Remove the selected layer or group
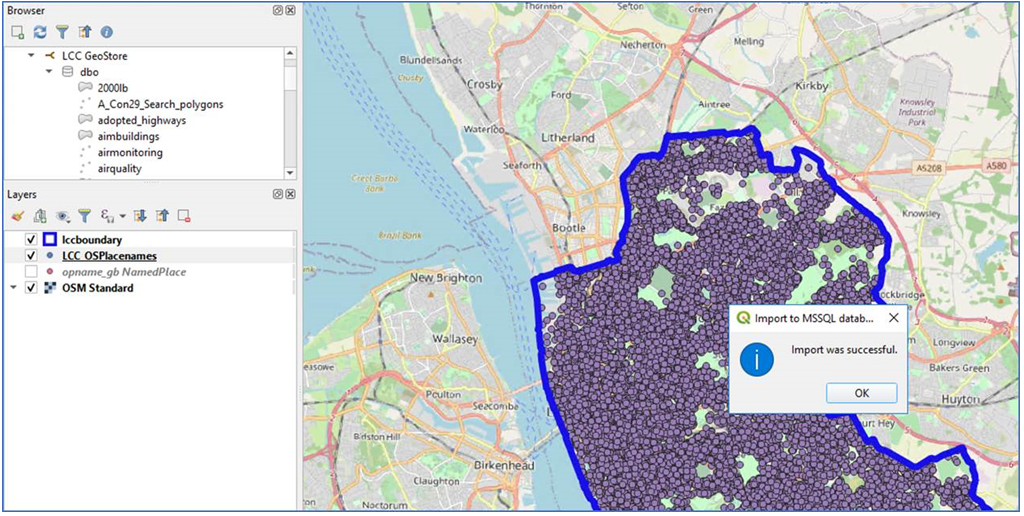 click(x=184, y=216)
